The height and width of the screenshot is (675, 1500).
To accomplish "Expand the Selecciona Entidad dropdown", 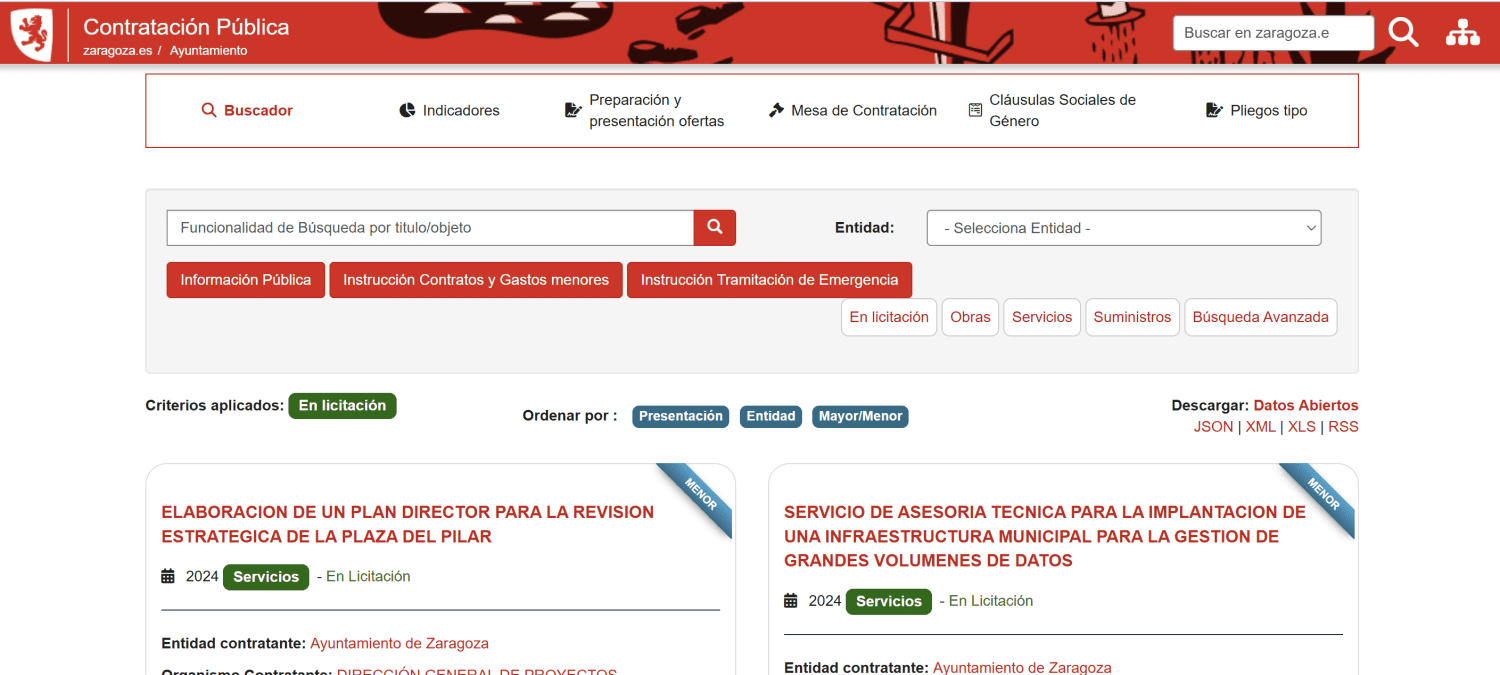I will point(1123,228).
